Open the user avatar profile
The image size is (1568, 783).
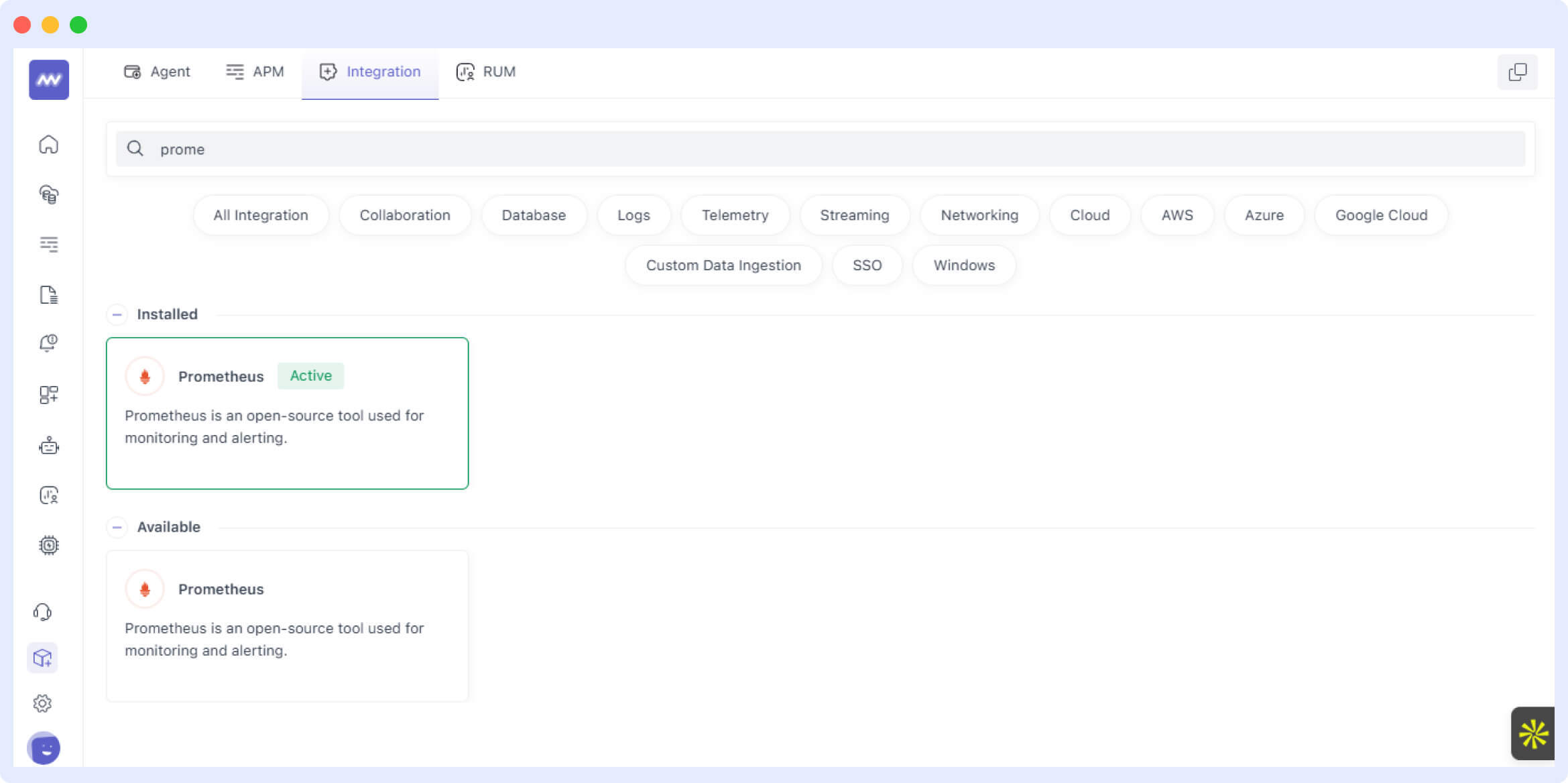44,748
